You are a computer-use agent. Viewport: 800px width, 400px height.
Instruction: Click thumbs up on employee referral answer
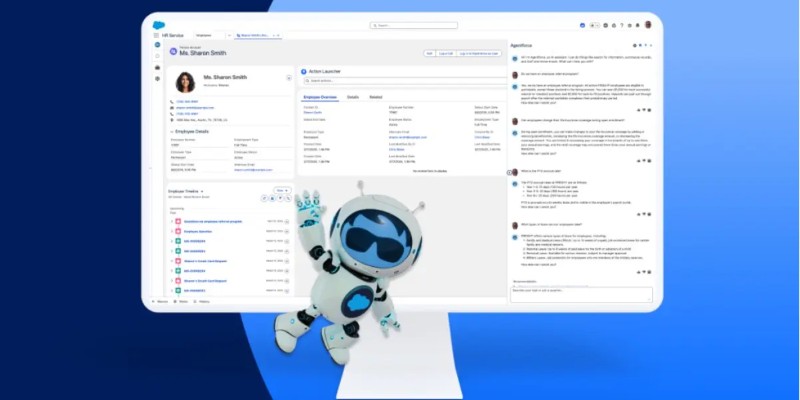(x=638, y=110)
